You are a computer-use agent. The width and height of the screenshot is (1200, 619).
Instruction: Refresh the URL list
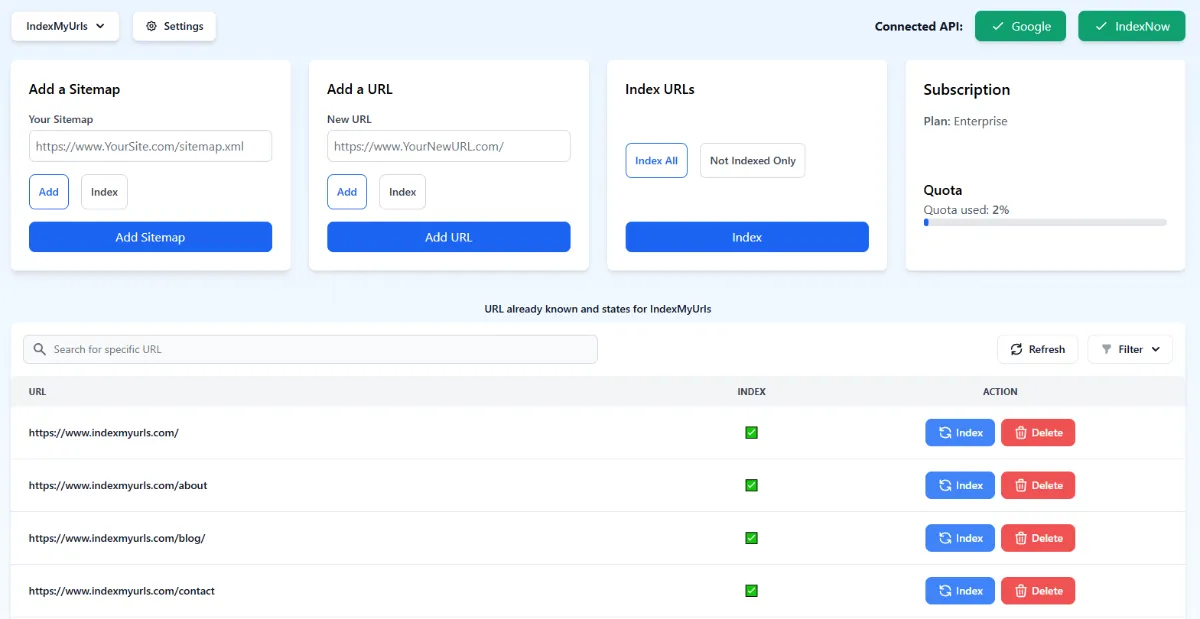tap(1037, 349)
